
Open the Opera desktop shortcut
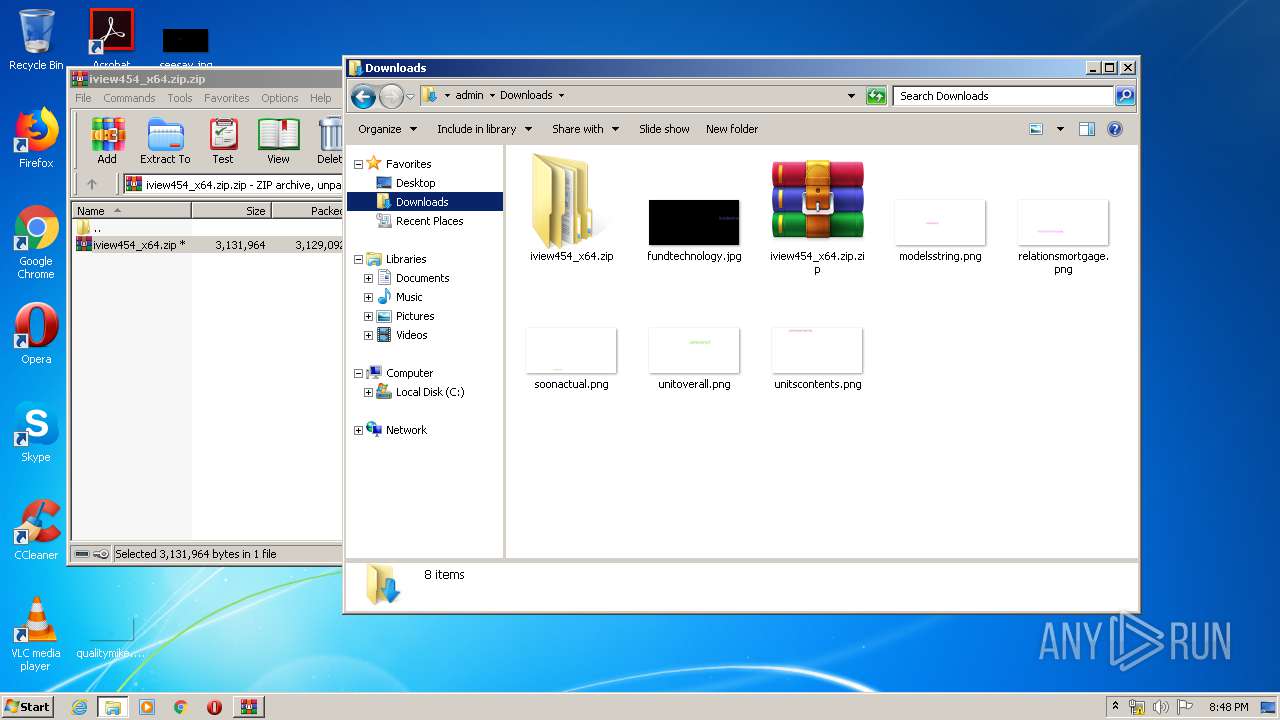(36, 334)
